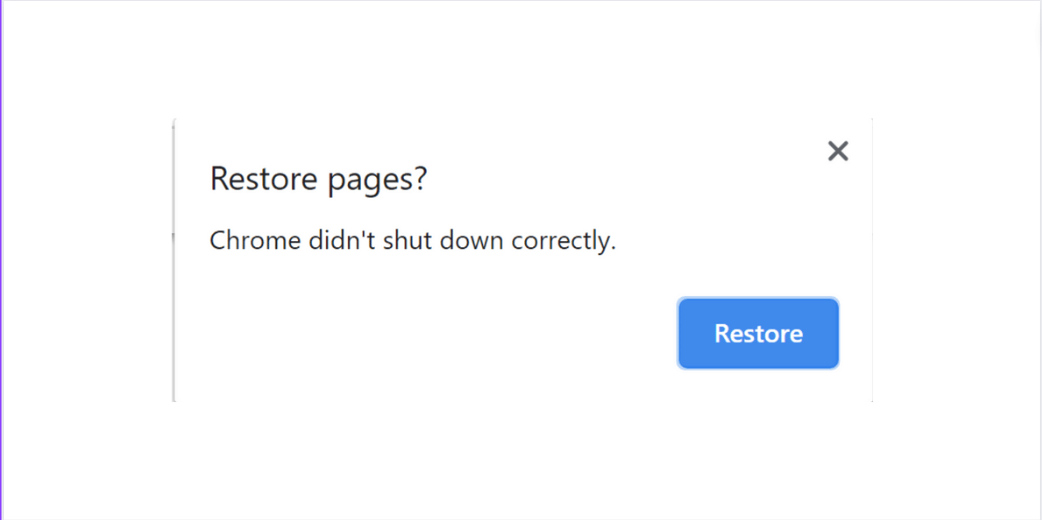Viewport: 1042px width, 520px height.
Task: Close the crash recovery bubble
Action: pos(838,151)
